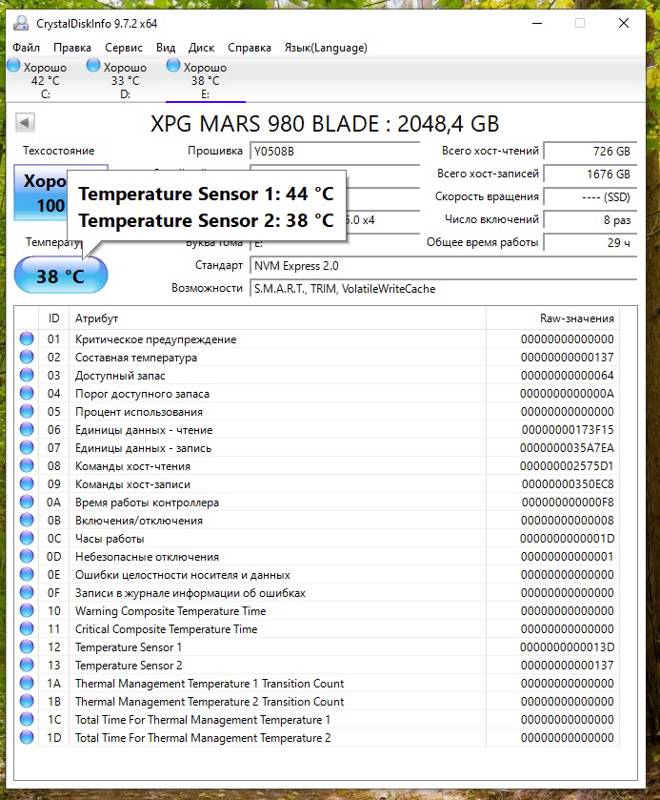The width and height of the screenshot is (660, 800).
Task: Click status orb for attribute 0C Часы работы
Action: tap(27, 538)
